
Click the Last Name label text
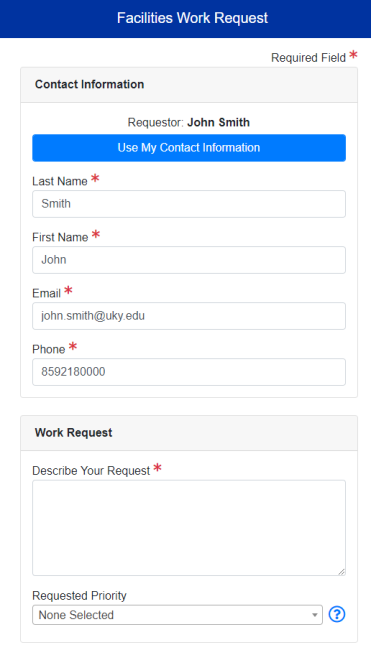60,182
